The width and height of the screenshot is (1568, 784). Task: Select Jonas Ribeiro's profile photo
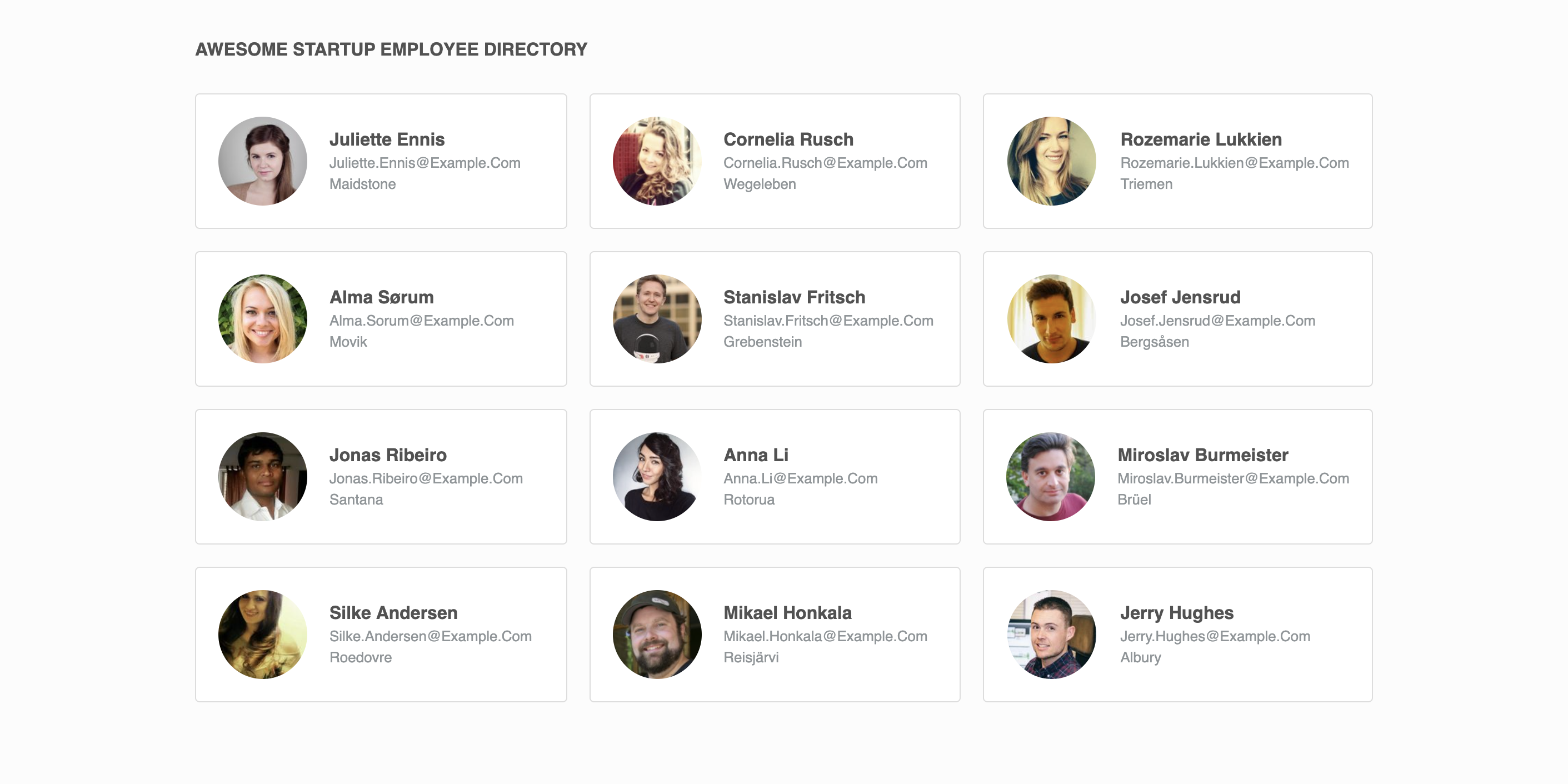click(262, 477)
